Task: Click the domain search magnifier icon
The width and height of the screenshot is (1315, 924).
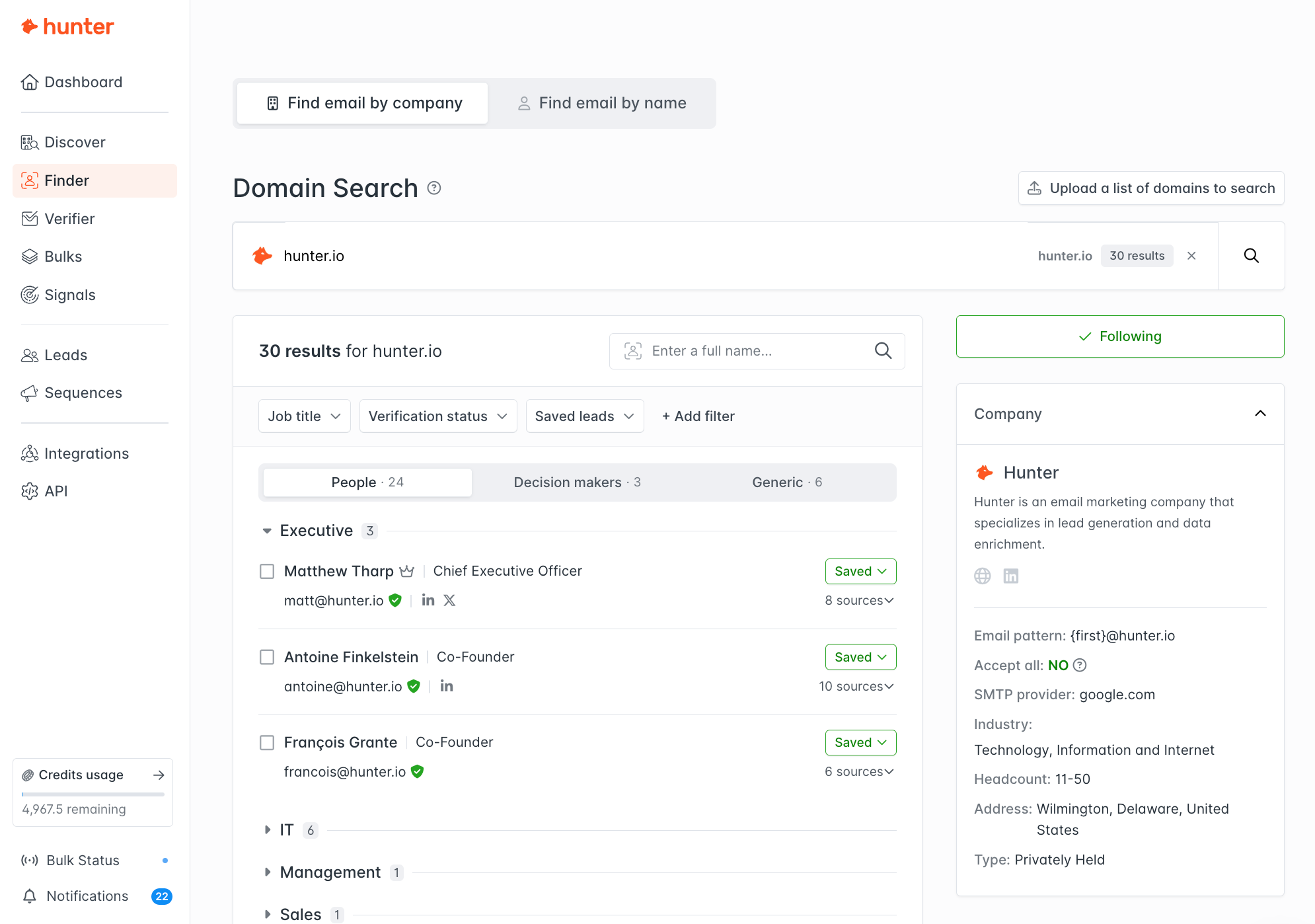Action: coord(1251,256)
